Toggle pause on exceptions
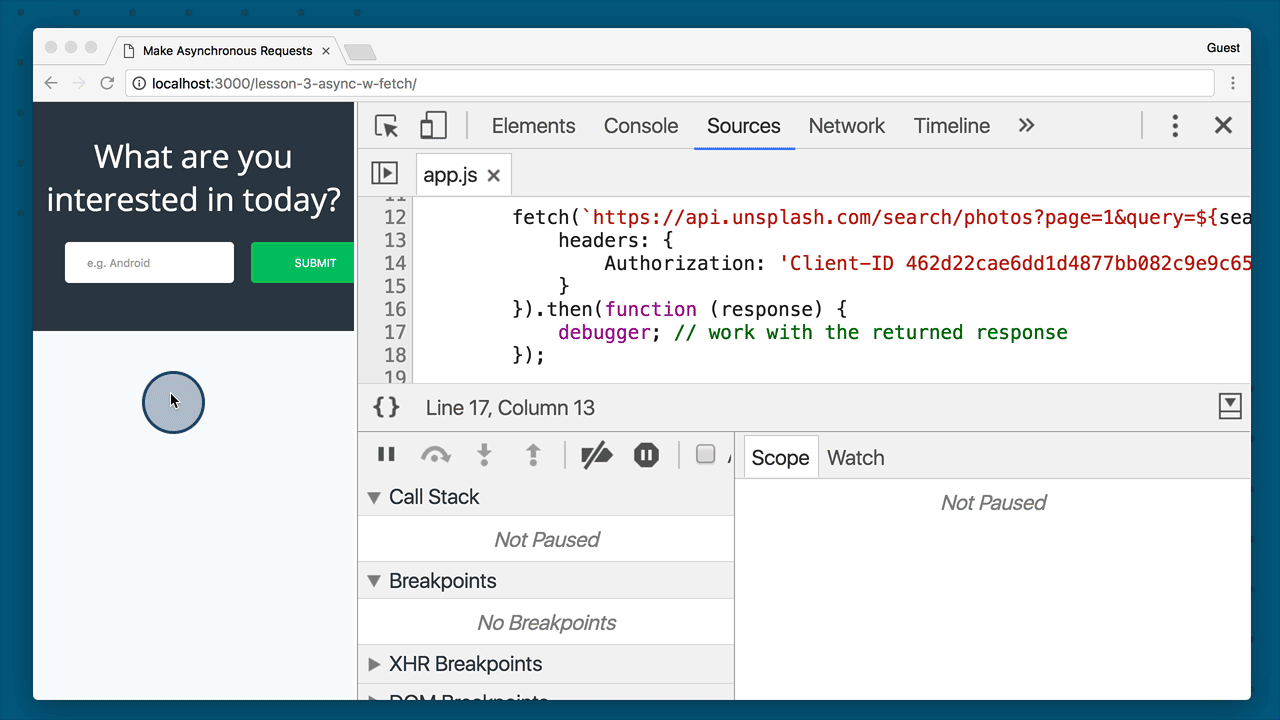The image size is (1280, 720). tap(646, 454)
